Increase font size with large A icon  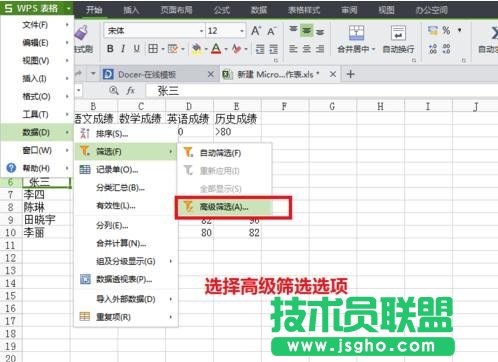[x=256, y=31]
